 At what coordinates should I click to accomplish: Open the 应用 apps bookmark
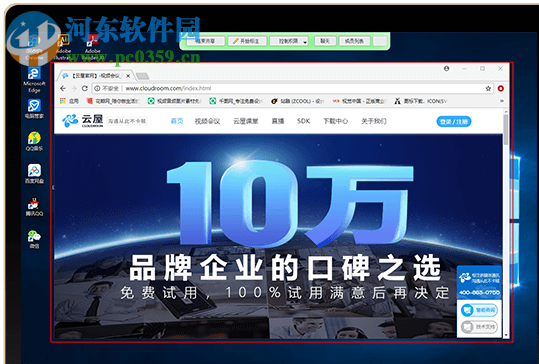click(70, 101)
